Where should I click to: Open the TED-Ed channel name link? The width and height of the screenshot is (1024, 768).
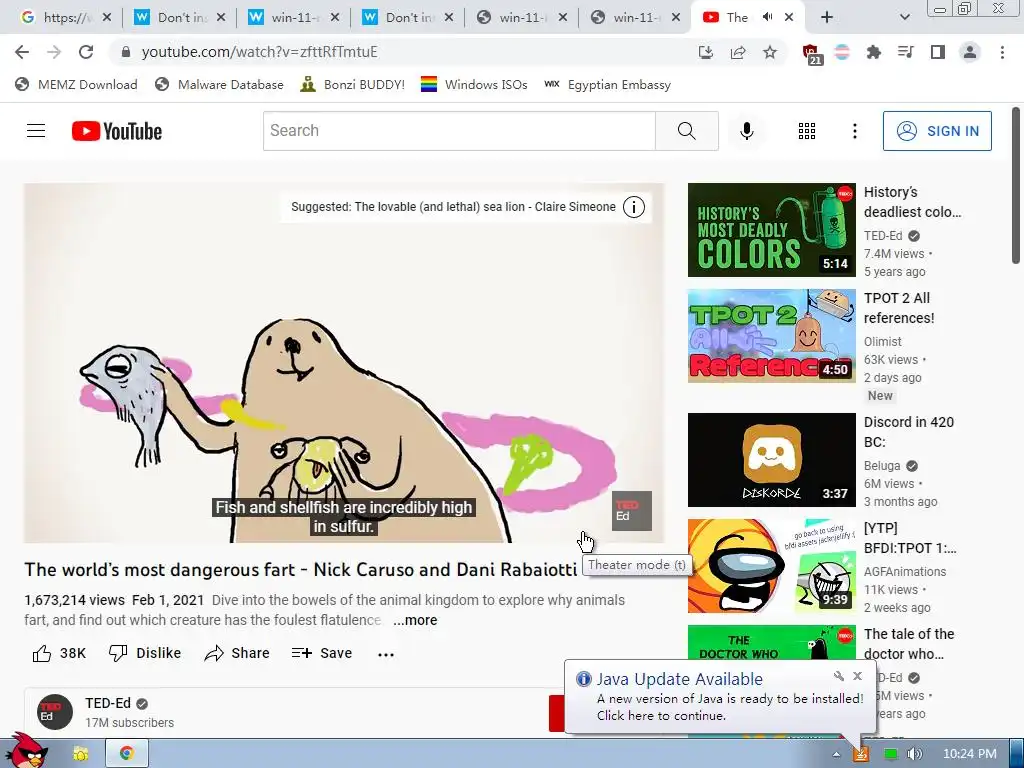pyautogui.click(x=108, y=703)
